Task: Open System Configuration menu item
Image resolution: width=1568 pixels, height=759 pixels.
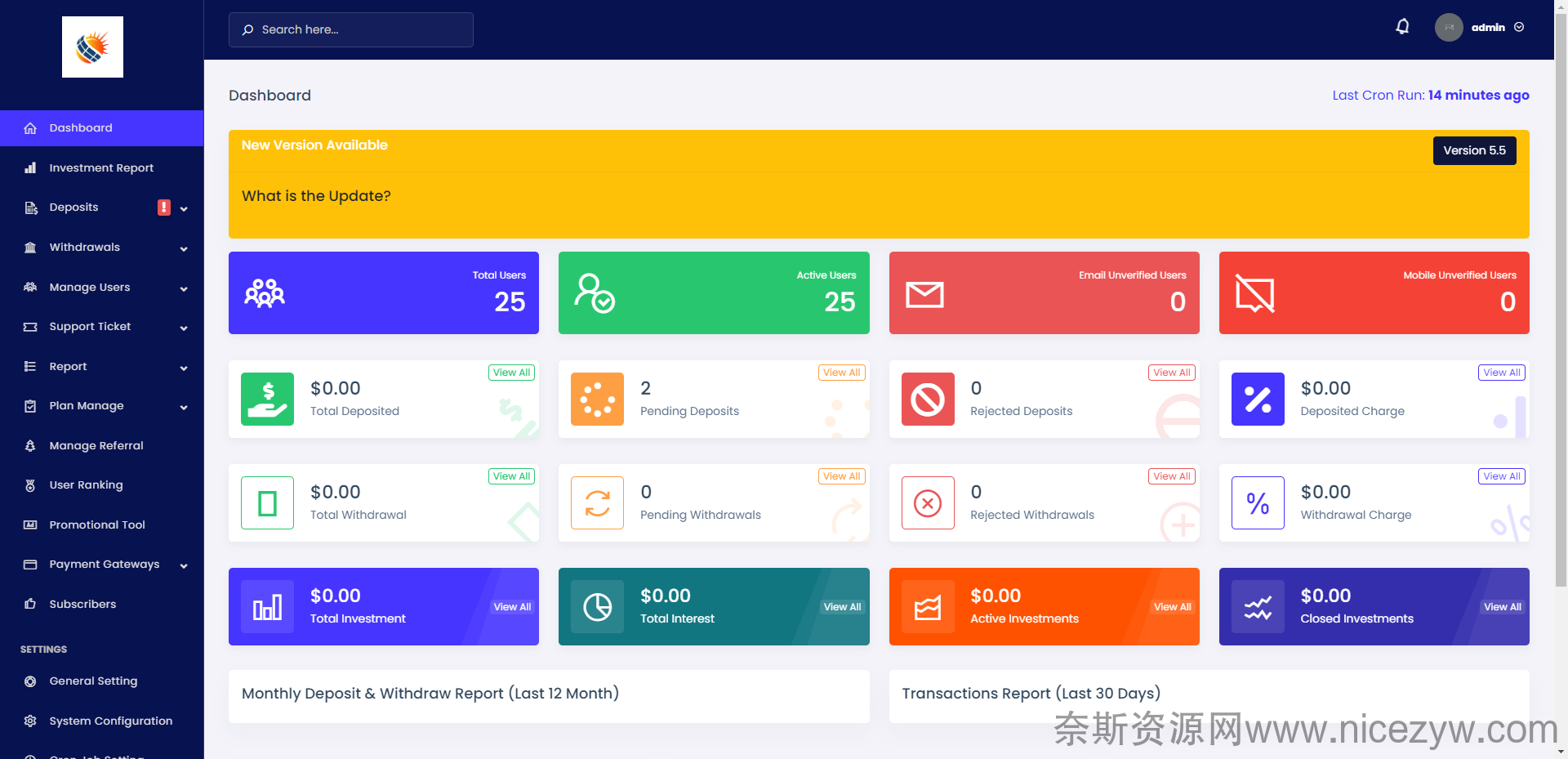Action: [101, 721]
